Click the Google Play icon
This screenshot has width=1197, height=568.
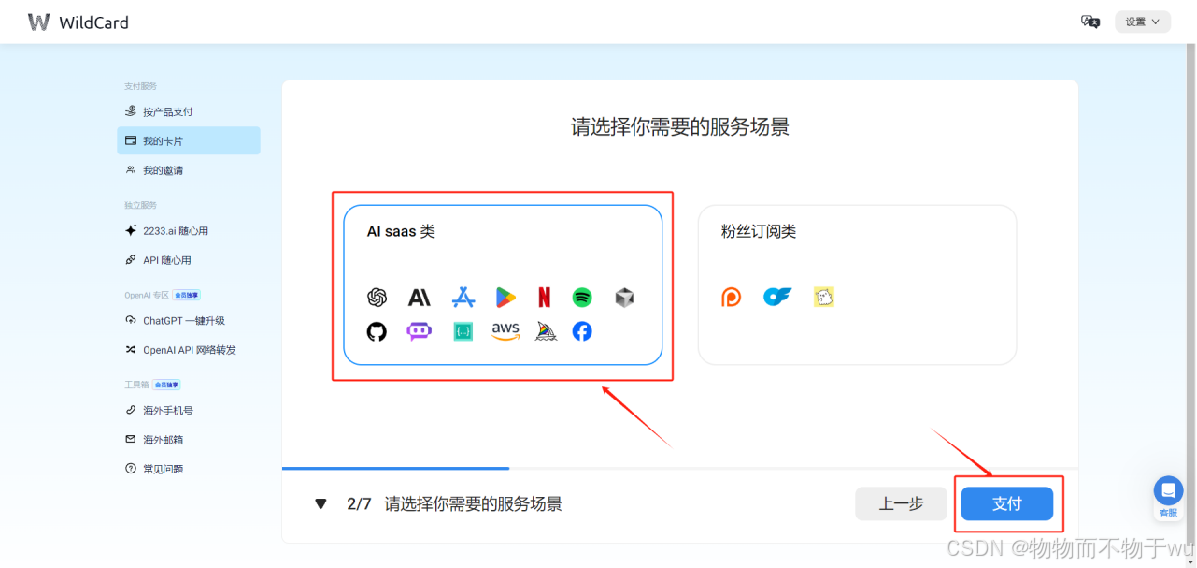tap(505, 297)
